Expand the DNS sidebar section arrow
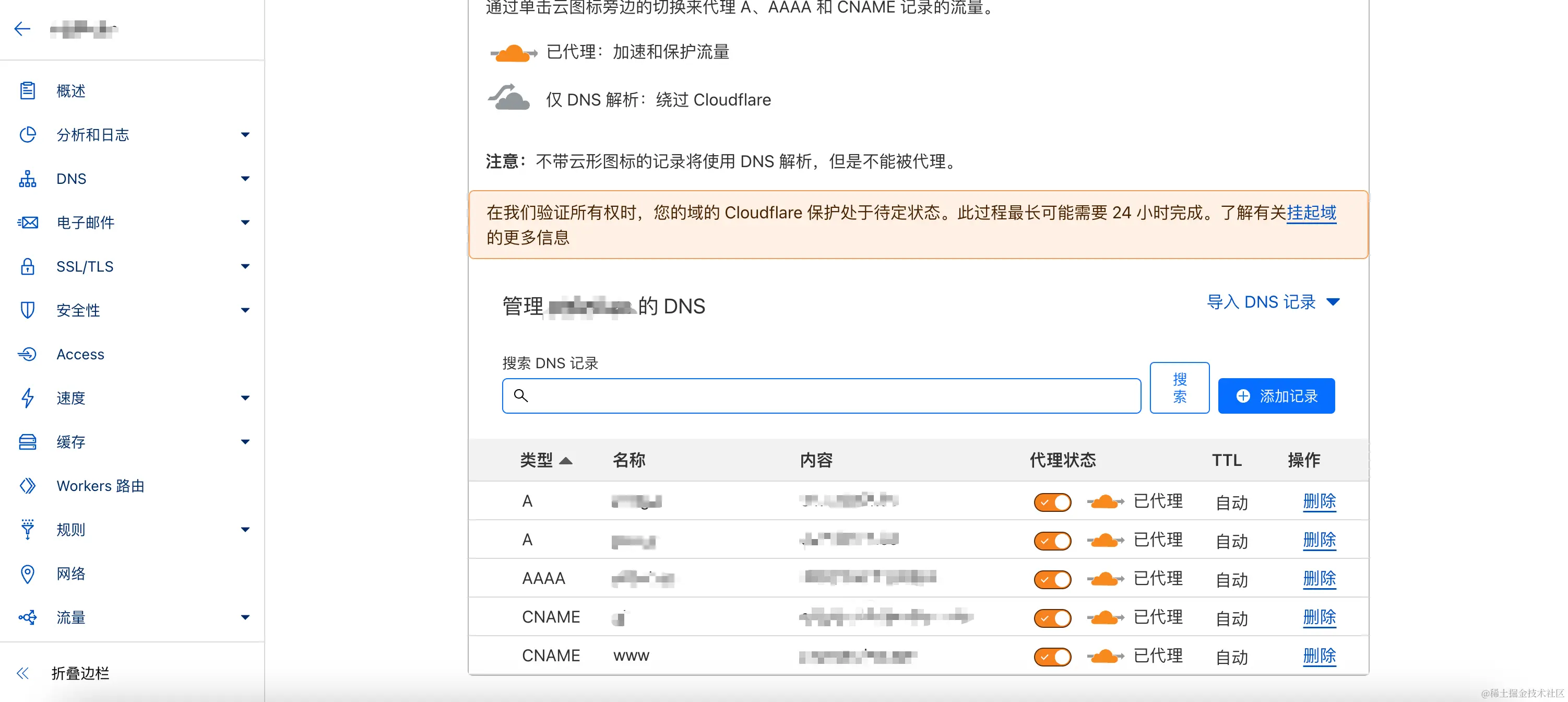1568x702 pixels. pos(245,179)
